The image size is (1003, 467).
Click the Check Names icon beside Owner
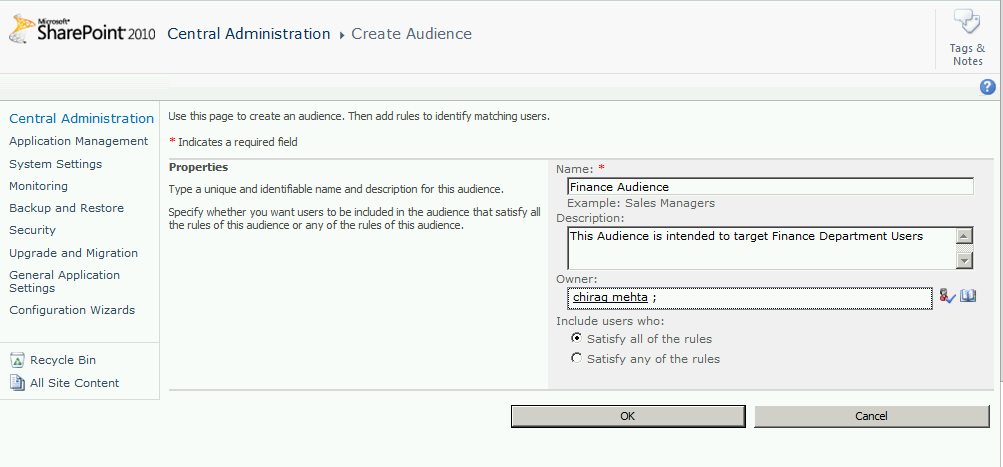pos(947,296)
